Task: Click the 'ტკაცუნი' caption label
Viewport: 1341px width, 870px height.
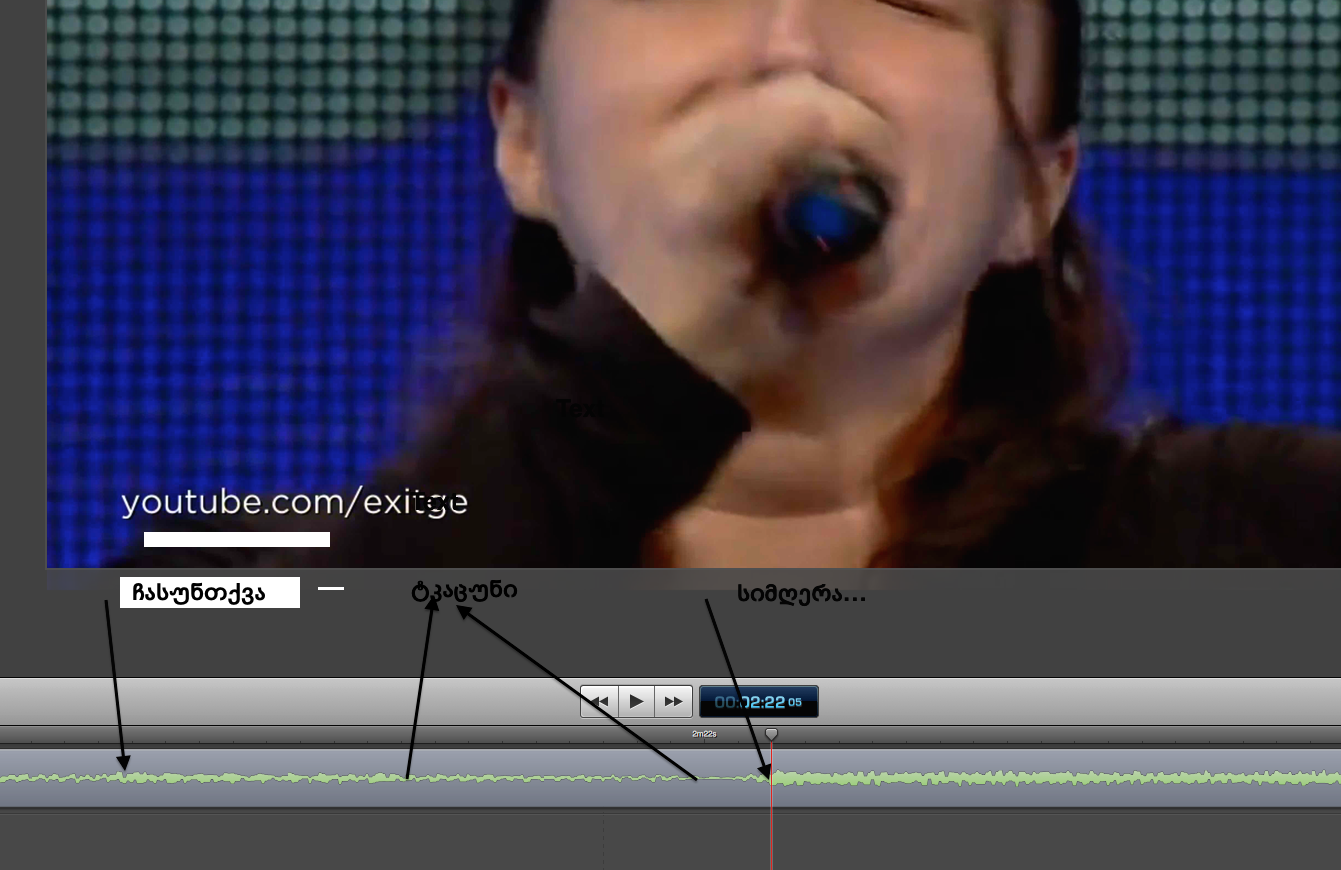Action: 462,589
